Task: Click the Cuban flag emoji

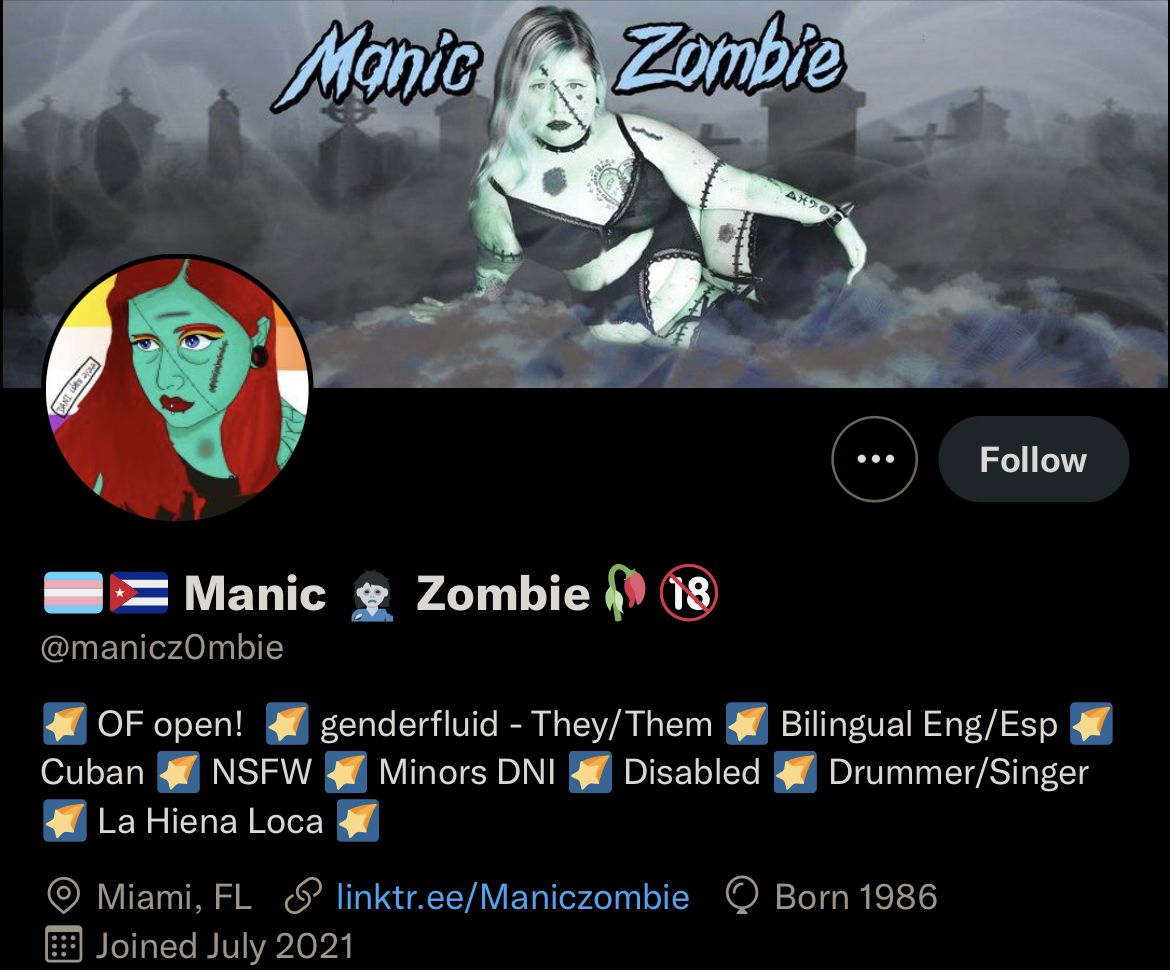Action: click(x=139, y=592)
